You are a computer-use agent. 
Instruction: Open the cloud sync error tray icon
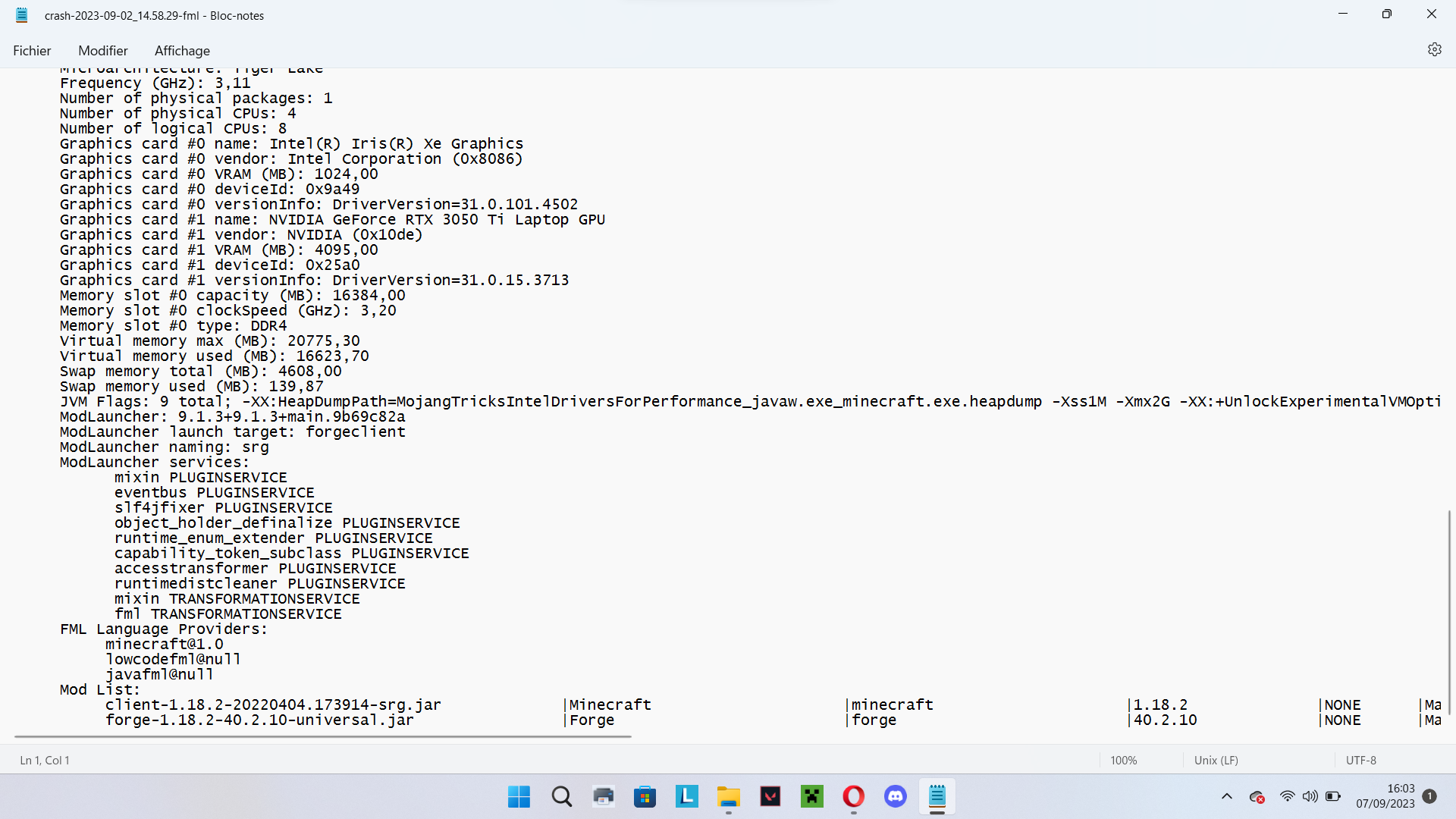pos(1257,797)
